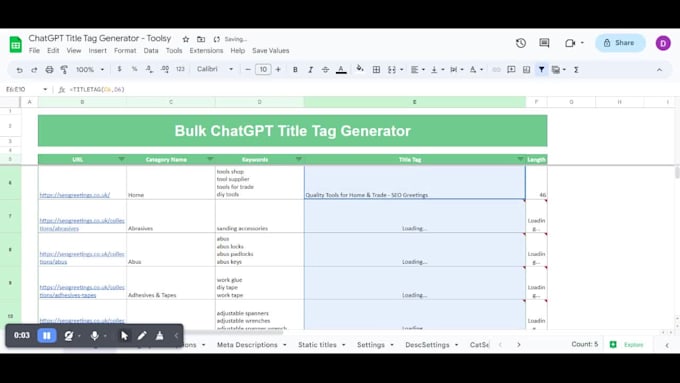This screenshot has width=680, height=383.
Task: Open the Insert menu
Action: coord(98,51)
